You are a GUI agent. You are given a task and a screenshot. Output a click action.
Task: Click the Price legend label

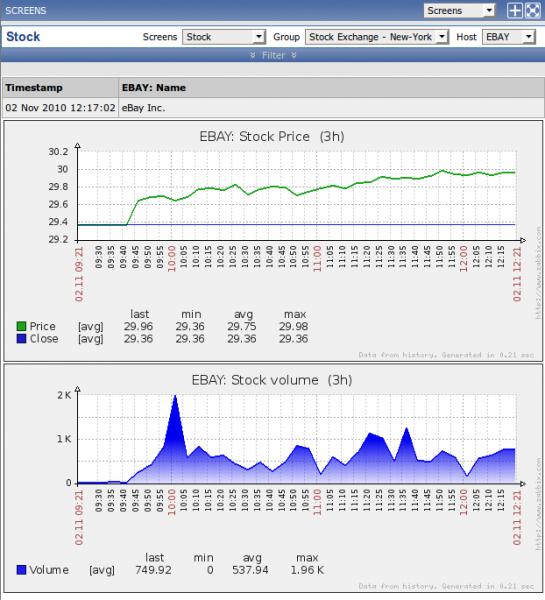click(x=42, y=326)
